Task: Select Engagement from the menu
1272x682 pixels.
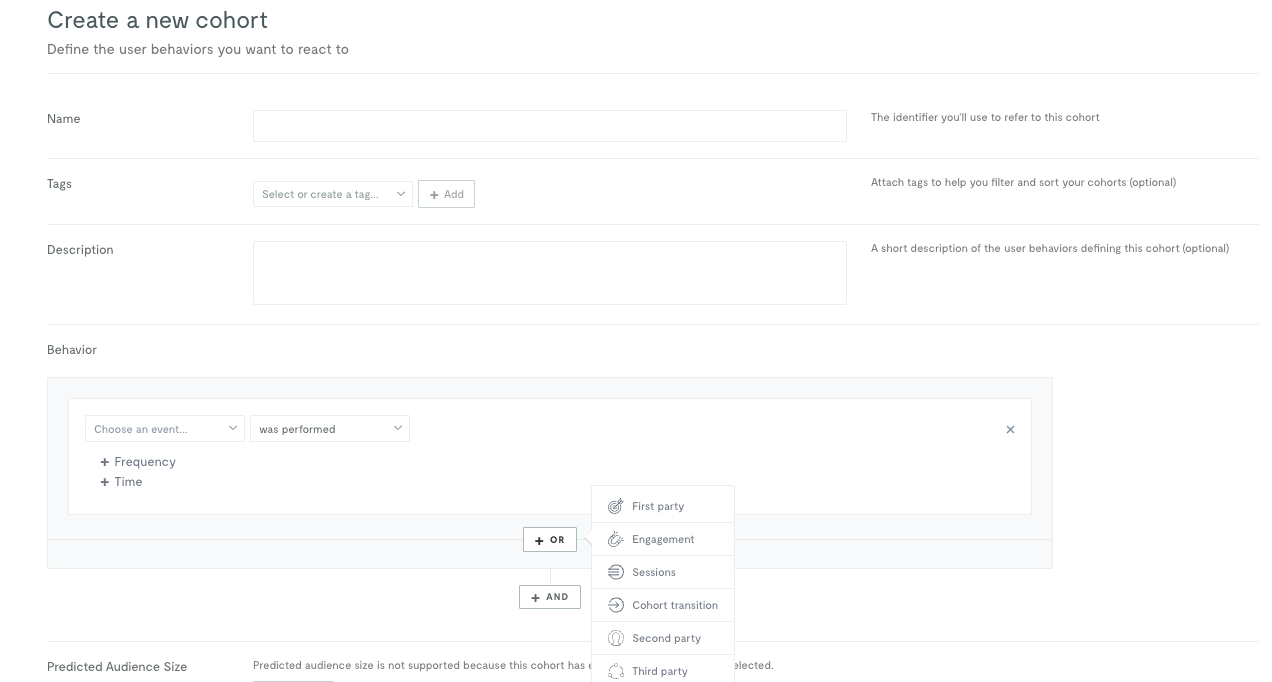Action: 663,539
